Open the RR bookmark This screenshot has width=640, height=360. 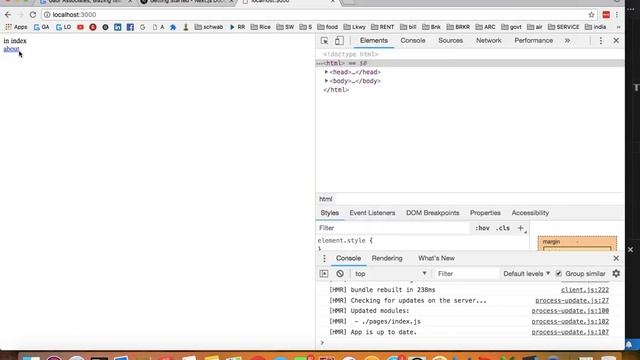[x=237, y=27]
